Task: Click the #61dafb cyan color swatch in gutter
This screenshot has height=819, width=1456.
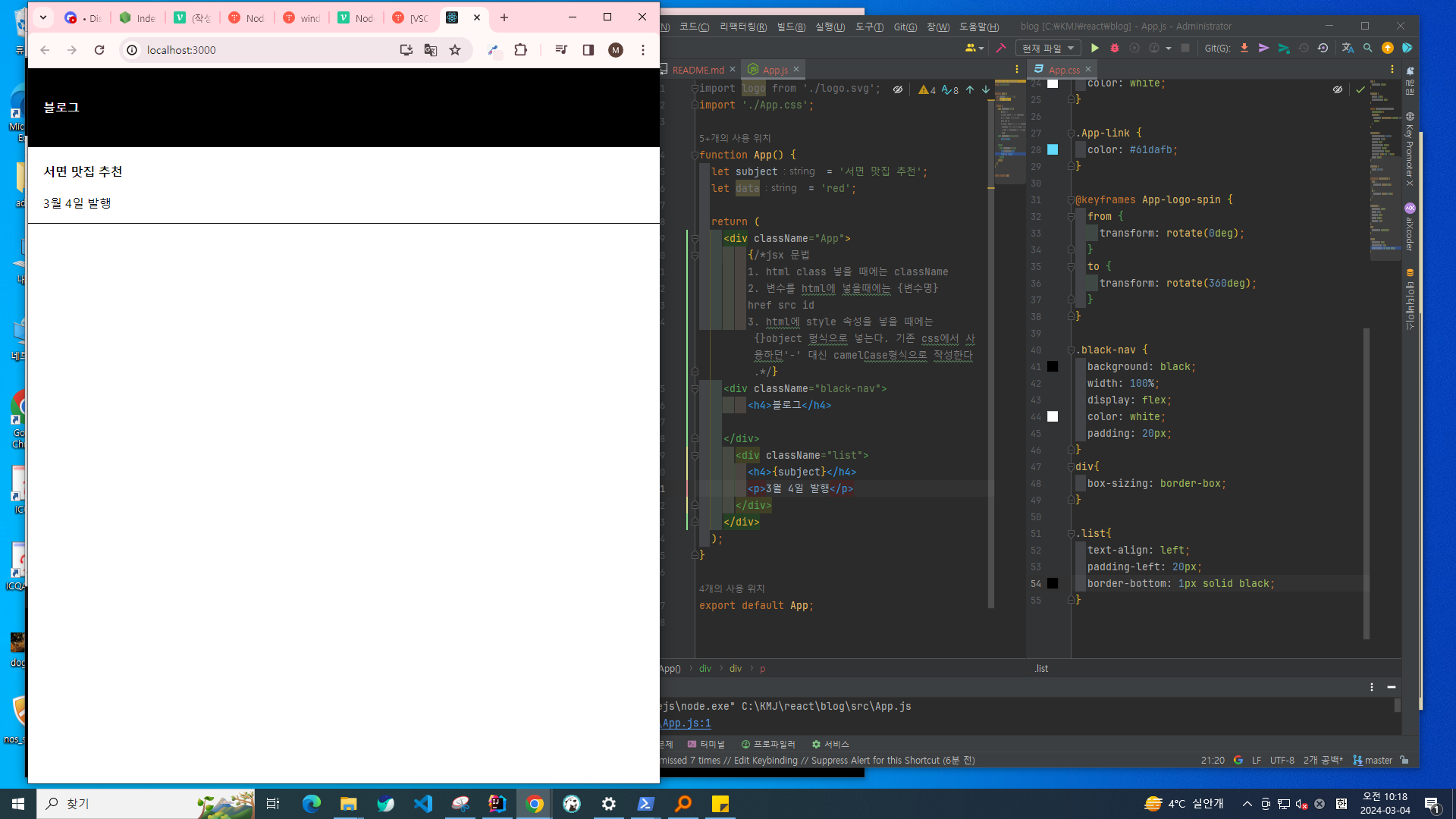Action: [x=1053, y=149]
